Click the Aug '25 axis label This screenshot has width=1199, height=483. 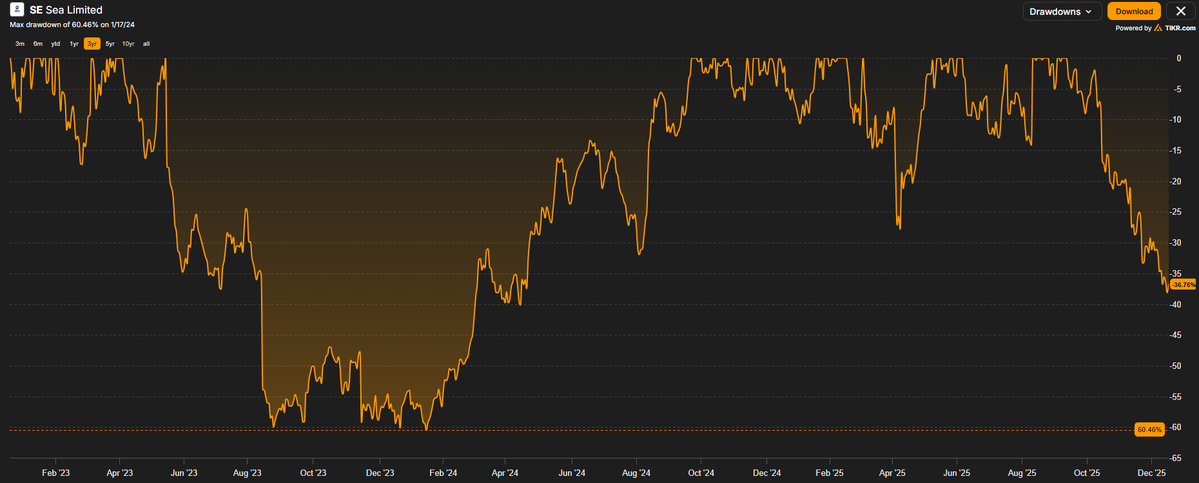coord(1023,475)
